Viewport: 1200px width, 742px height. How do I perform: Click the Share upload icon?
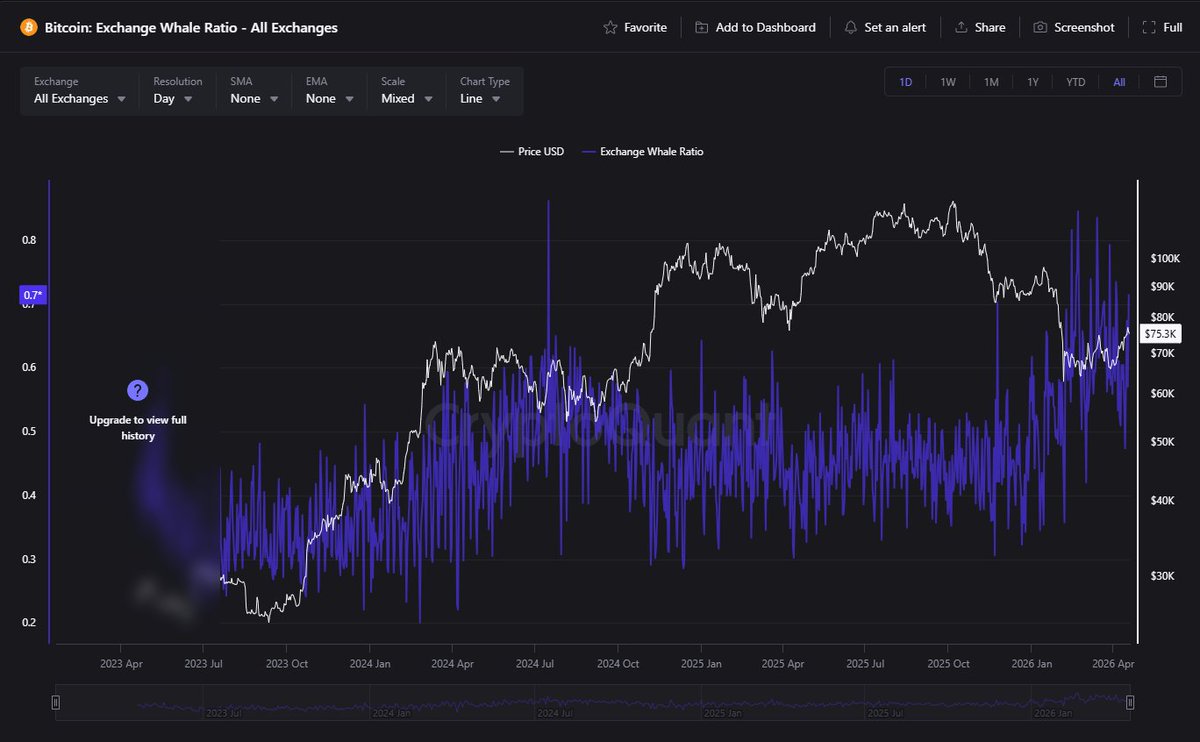(x=961, y=28)
